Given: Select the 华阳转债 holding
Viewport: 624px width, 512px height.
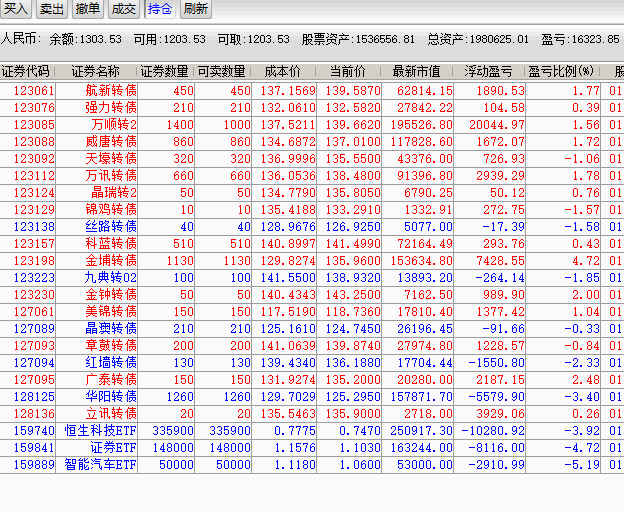Looking at the screenshot, I should [111, 397].
